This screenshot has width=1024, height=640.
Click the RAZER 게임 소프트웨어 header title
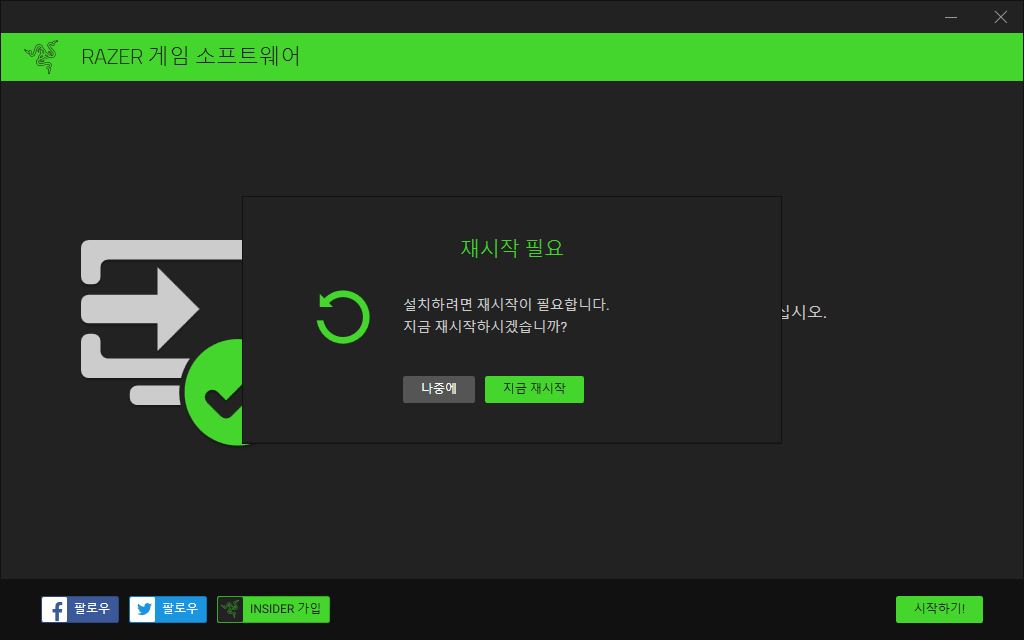[x=191, y=57]
